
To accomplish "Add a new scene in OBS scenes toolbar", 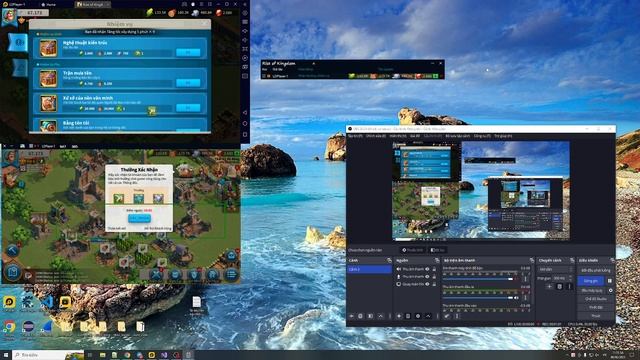I will pyautogui.click(x=351, y=316).
